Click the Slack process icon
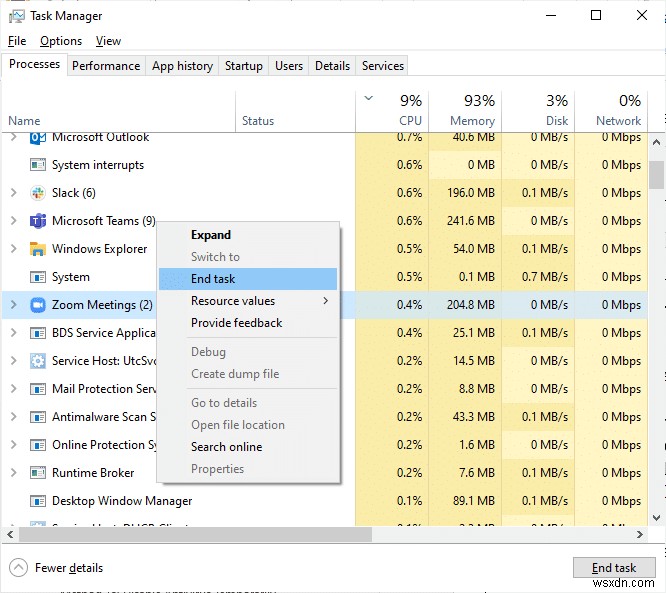This screenshot has width=666, height=593. tap(38, 193)
